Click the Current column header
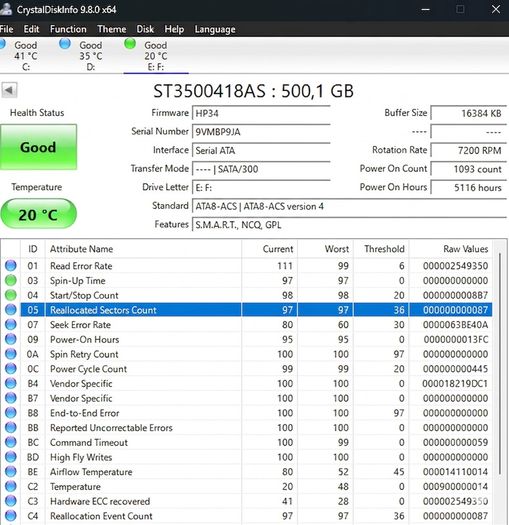The height and width of the screenshot is (525, 509). pyautogui.click(x=269, y=249)
